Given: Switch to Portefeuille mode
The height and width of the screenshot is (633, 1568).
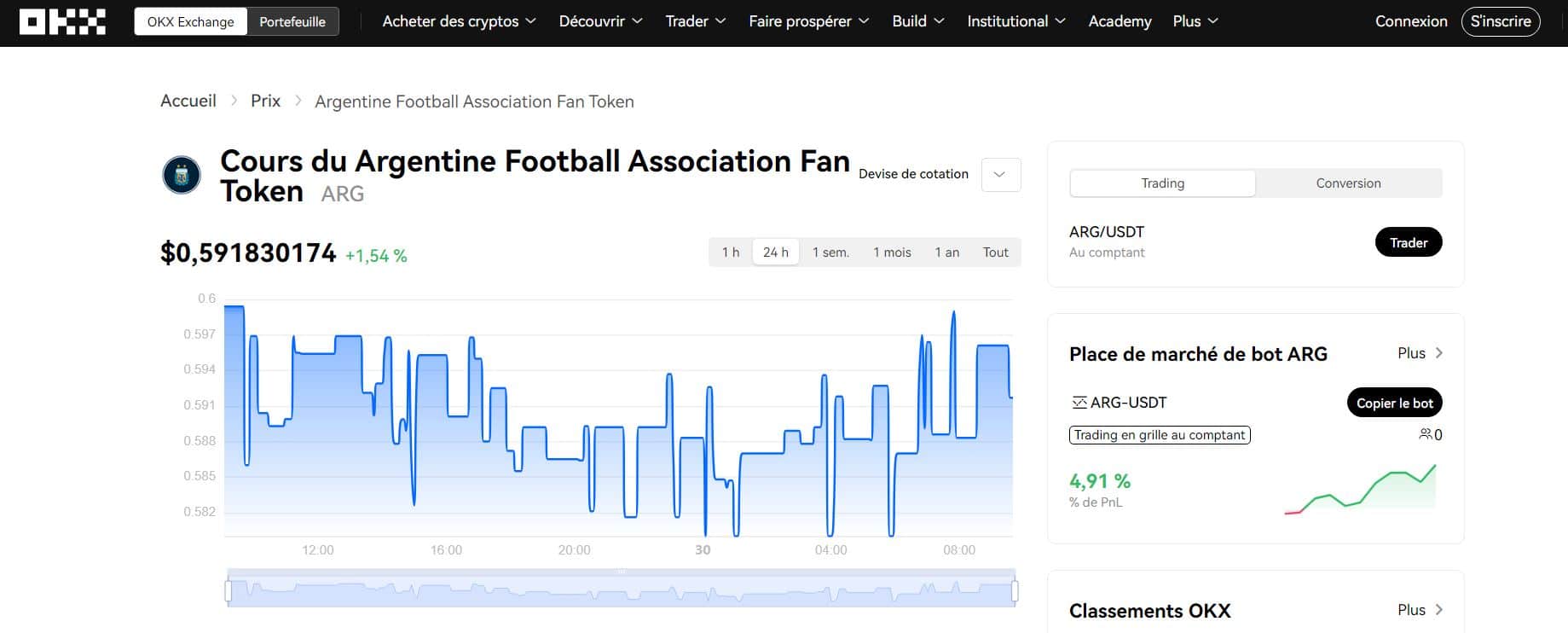Looking at the screenshot, I should click(x=292, y=21).
